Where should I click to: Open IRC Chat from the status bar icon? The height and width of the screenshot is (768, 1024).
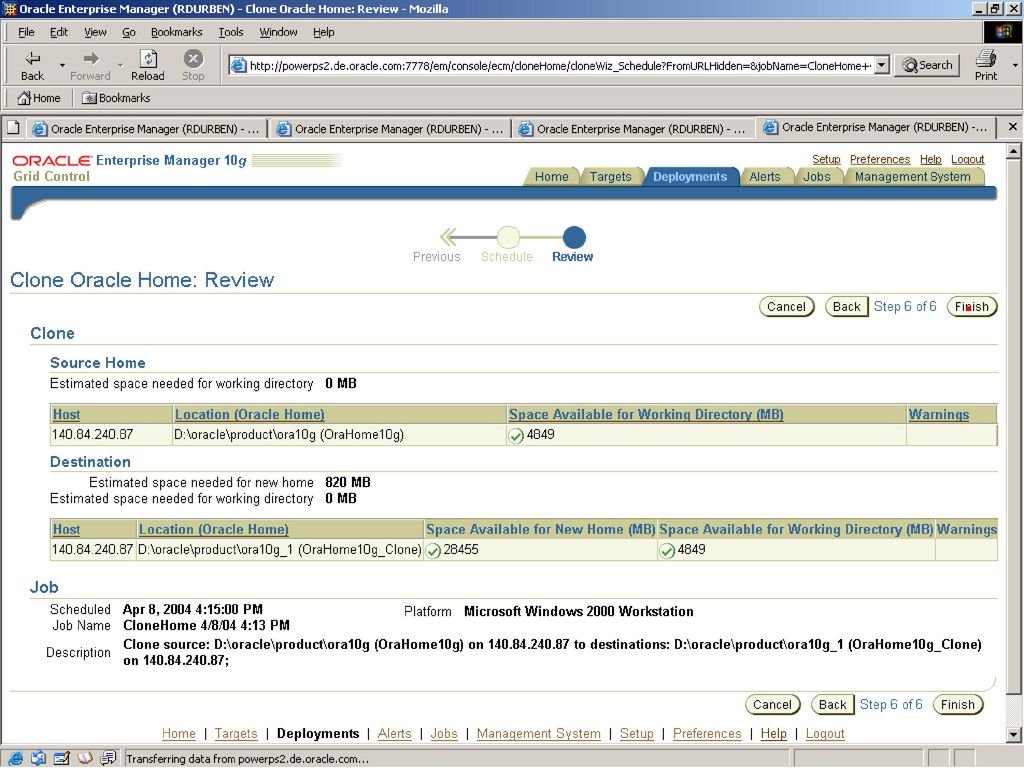(108, 758)
